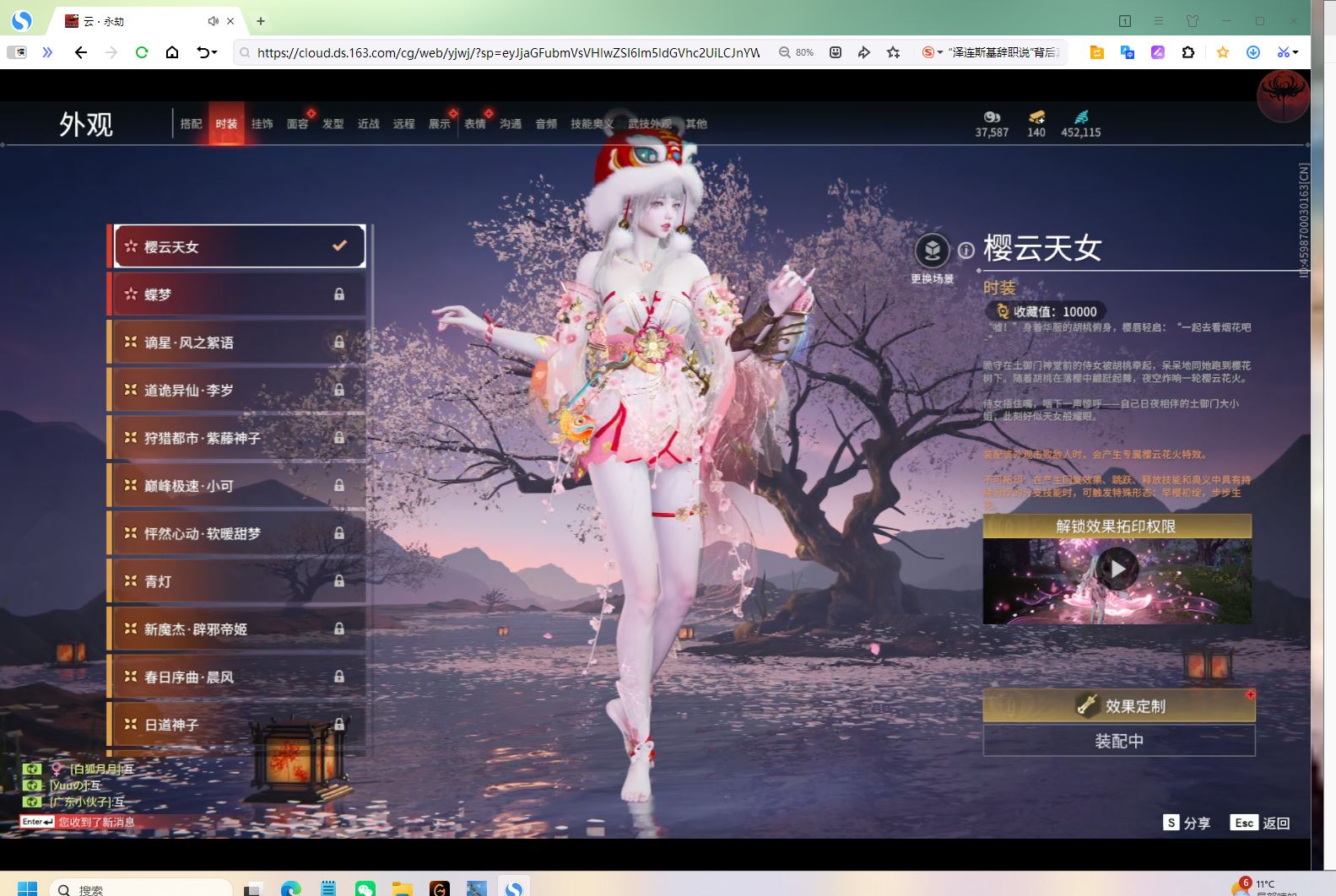Image resolution: width=1336 pixels, height=896 pixels.
Task: Click the share arrow icon in address bar
Action: click(x=863, y=52)
